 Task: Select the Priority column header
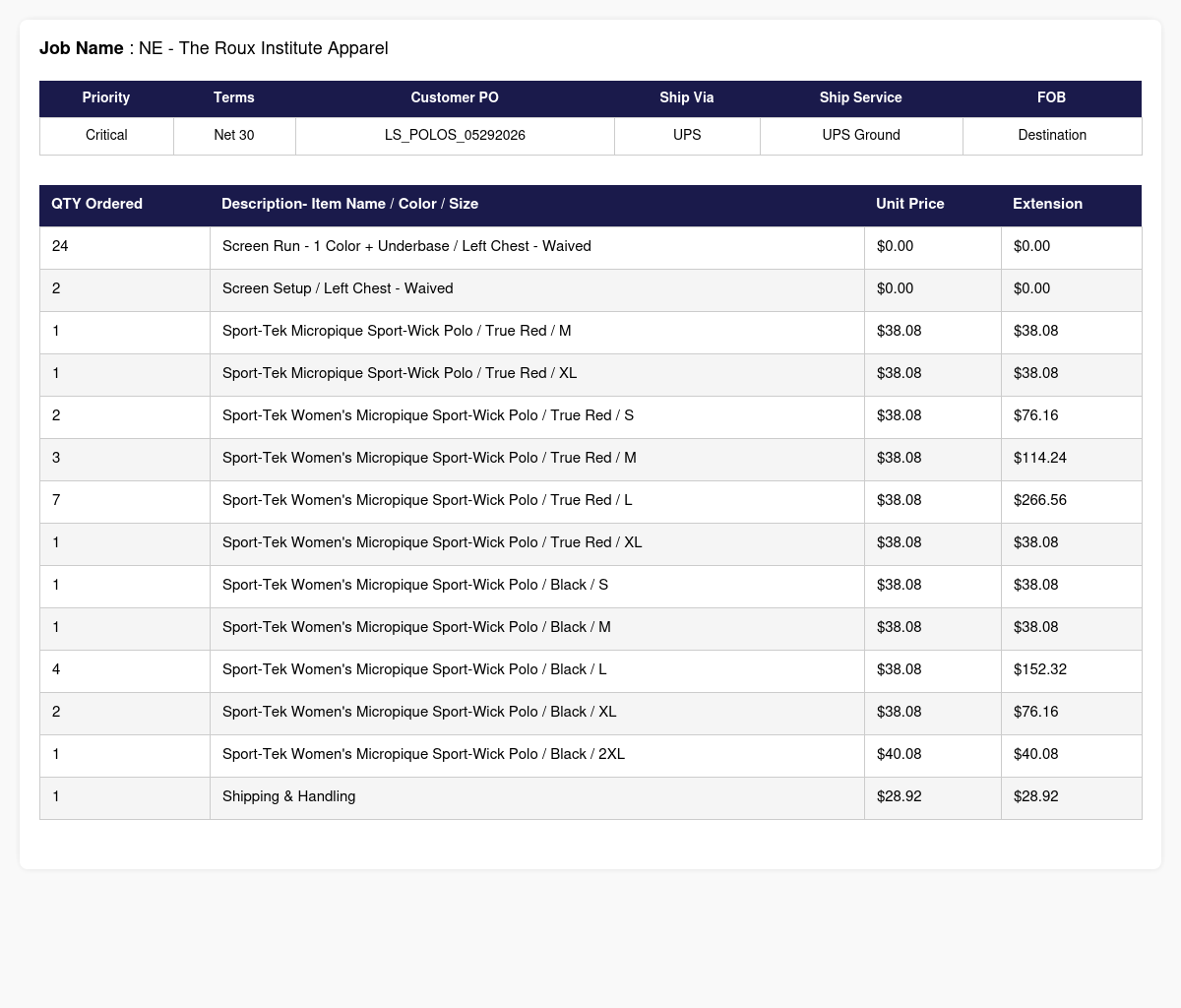click(x=106, y=97)
